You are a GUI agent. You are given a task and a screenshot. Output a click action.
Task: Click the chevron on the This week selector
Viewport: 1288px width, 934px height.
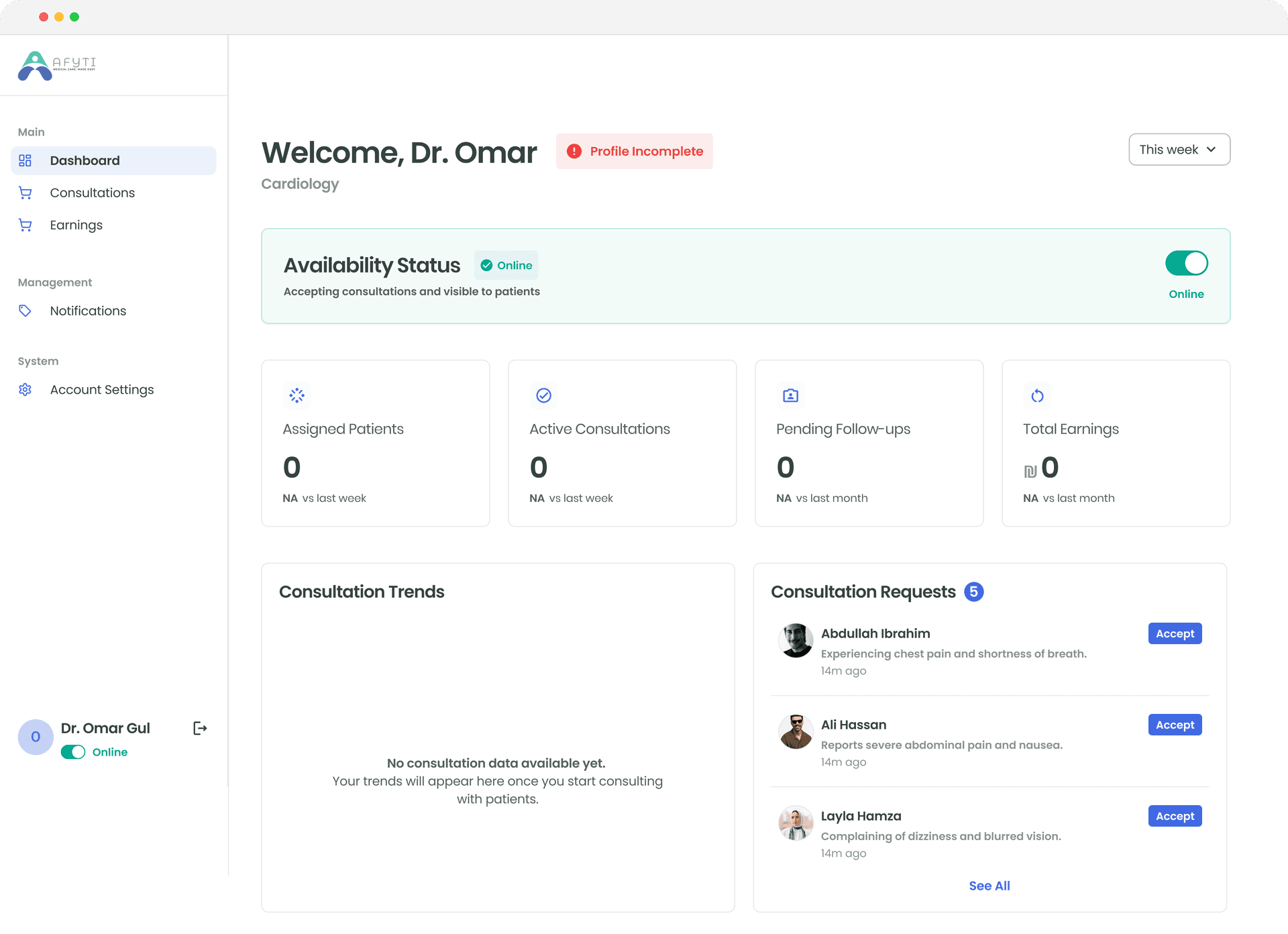coord(1211,150)
